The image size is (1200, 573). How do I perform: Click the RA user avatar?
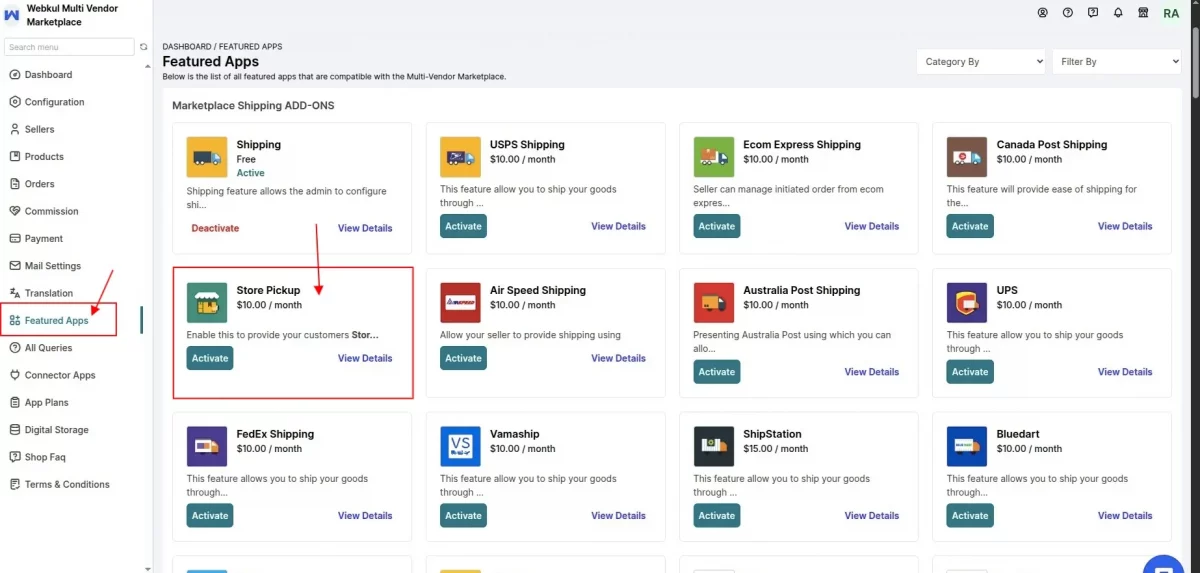(1171, 13)
